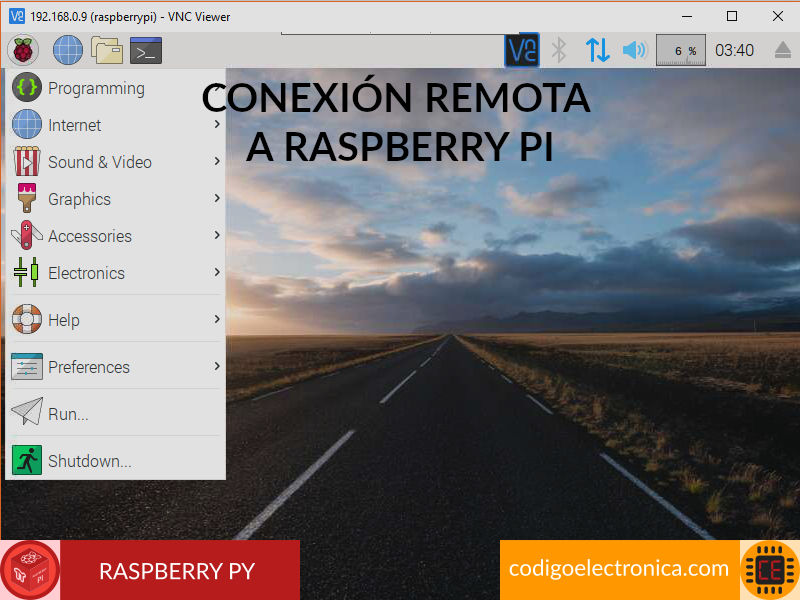Click the Graphics paintbrush icon
Viewport: 800px width, 600px height.
click(27, 198)
